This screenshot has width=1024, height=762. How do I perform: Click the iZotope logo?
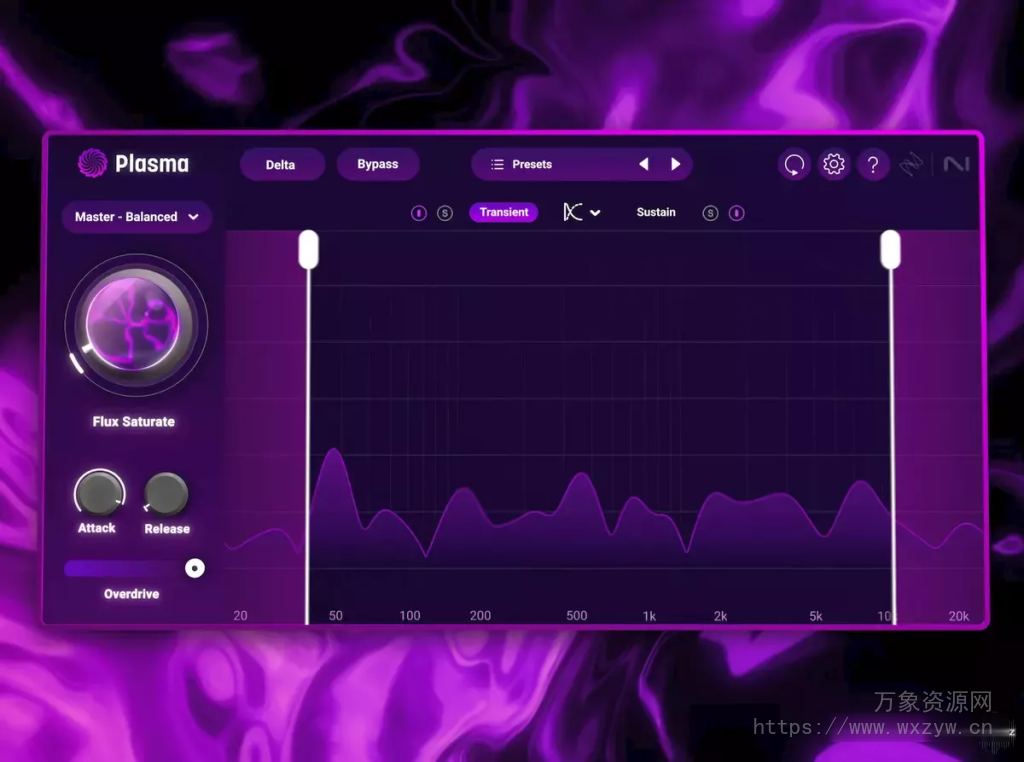pyautogui.click(x=912, y=164)
